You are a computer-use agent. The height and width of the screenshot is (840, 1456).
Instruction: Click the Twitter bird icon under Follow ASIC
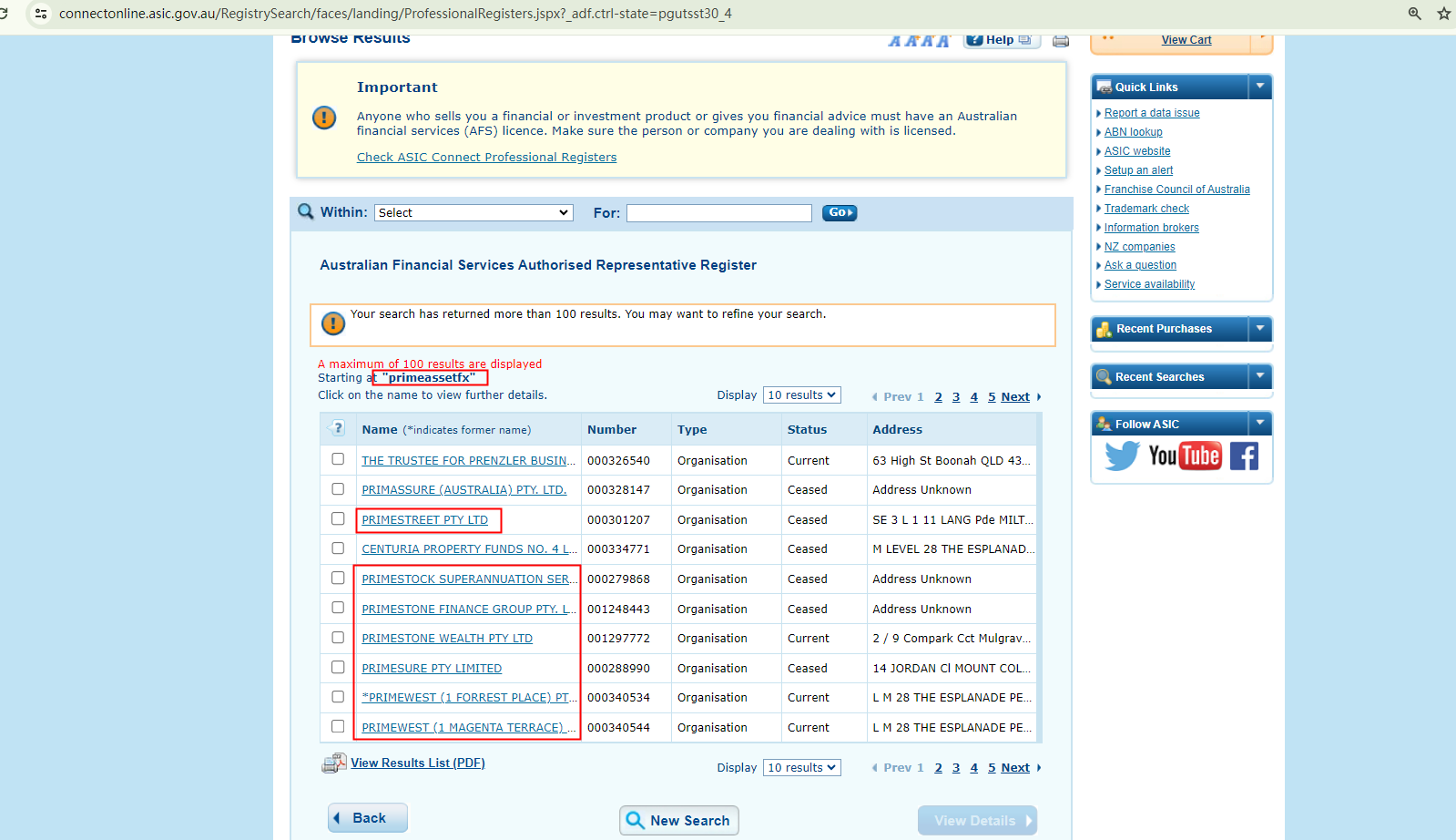click(x=1122, y=456)
